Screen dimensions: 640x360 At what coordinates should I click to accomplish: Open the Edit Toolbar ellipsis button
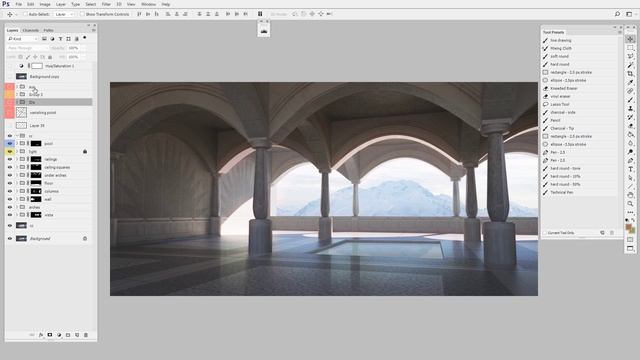[x=630, y=212]
